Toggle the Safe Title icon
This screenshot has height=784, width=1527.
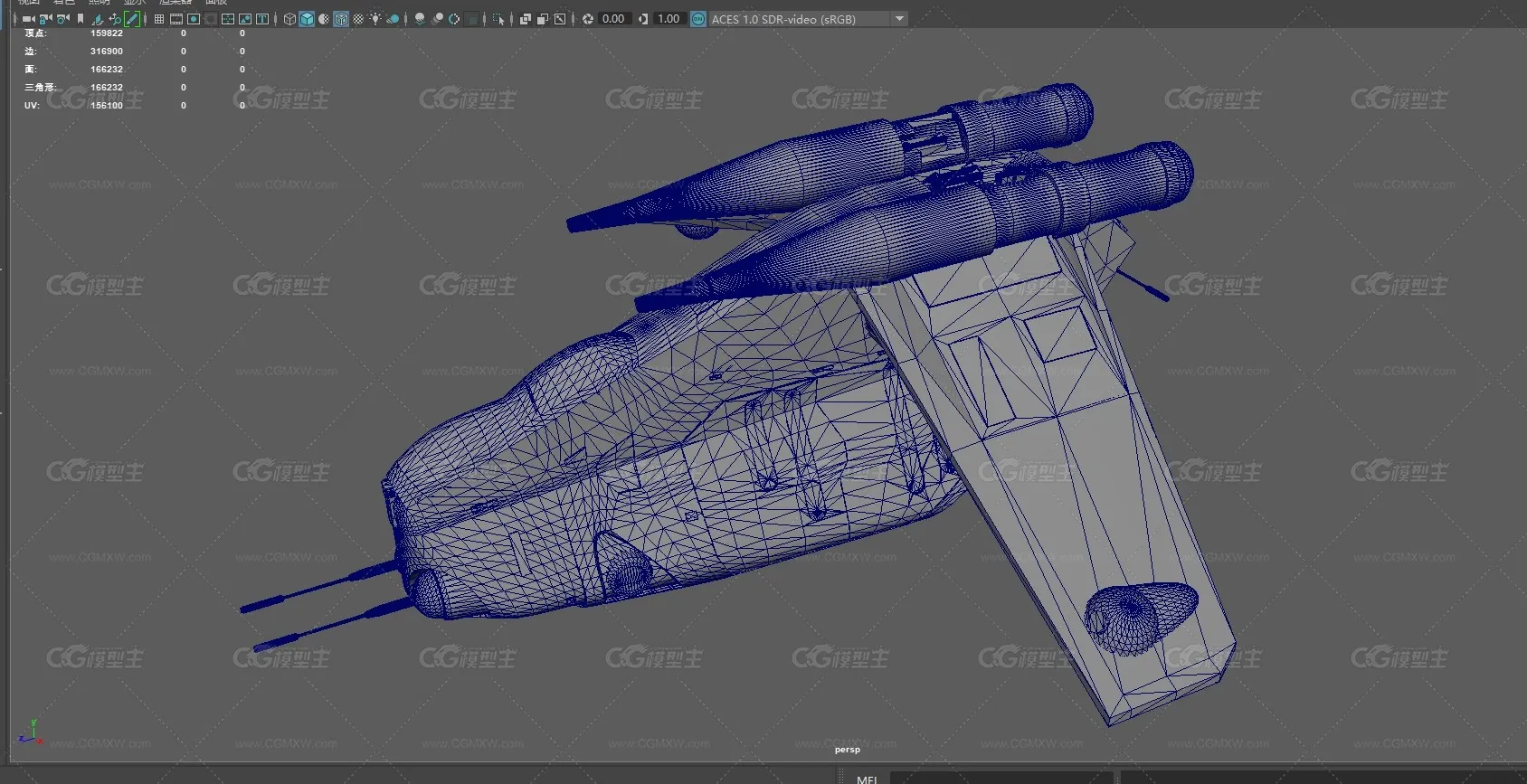(261, 19)
